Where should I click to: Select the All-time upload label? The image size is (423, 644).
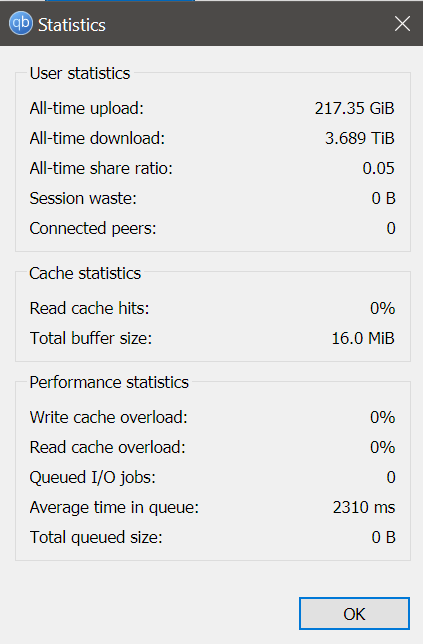(87, 108)
